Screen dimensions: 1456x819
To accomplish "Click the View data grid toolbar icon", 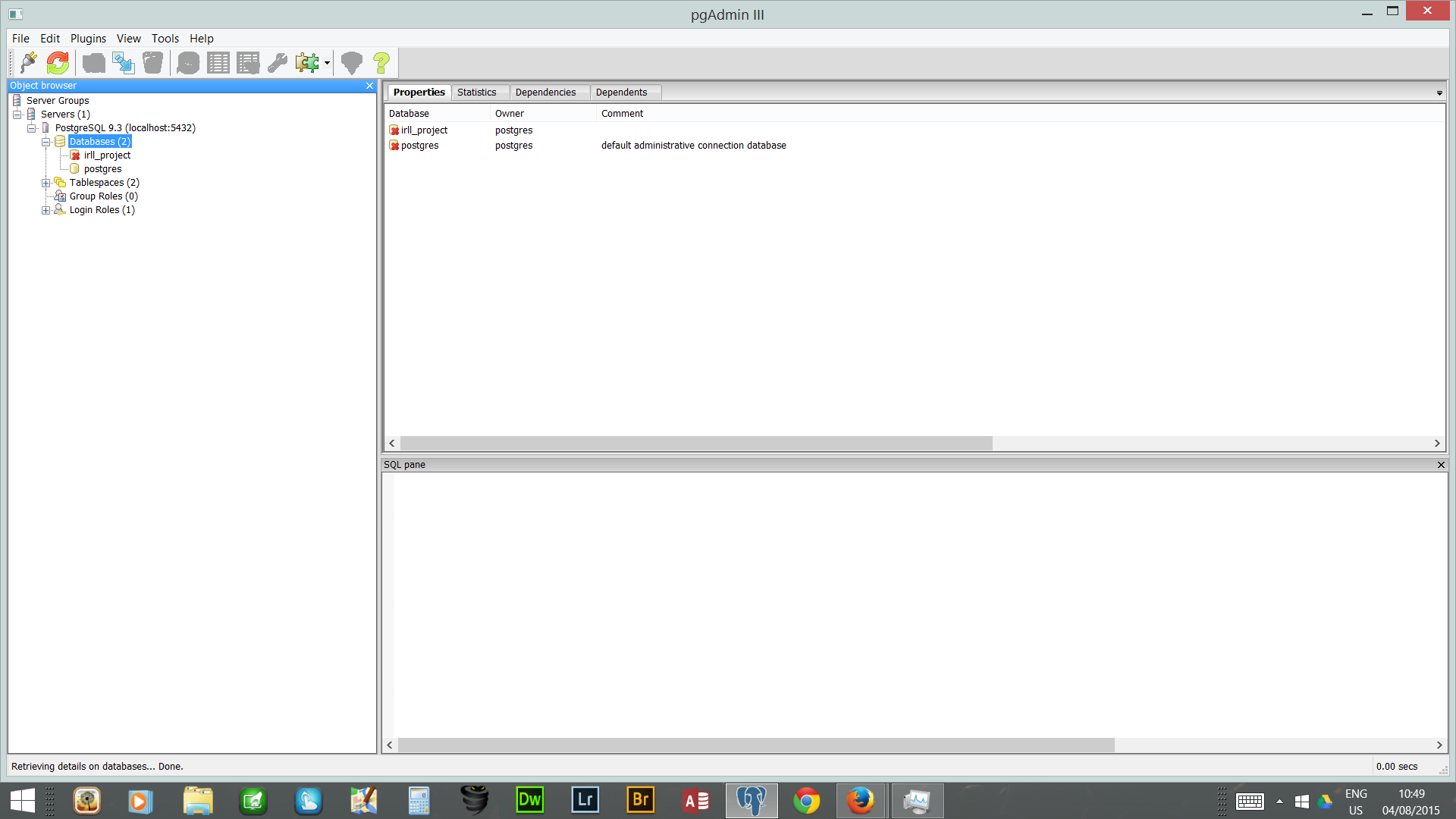I will [x=218, y=63].
